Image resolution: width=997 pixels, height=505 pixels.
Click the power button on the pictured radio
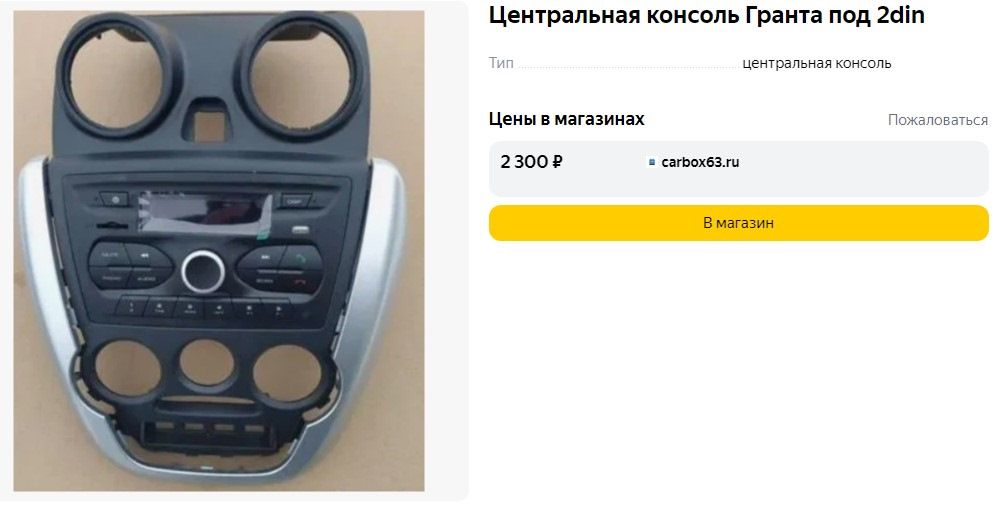[x=116, y=200]
